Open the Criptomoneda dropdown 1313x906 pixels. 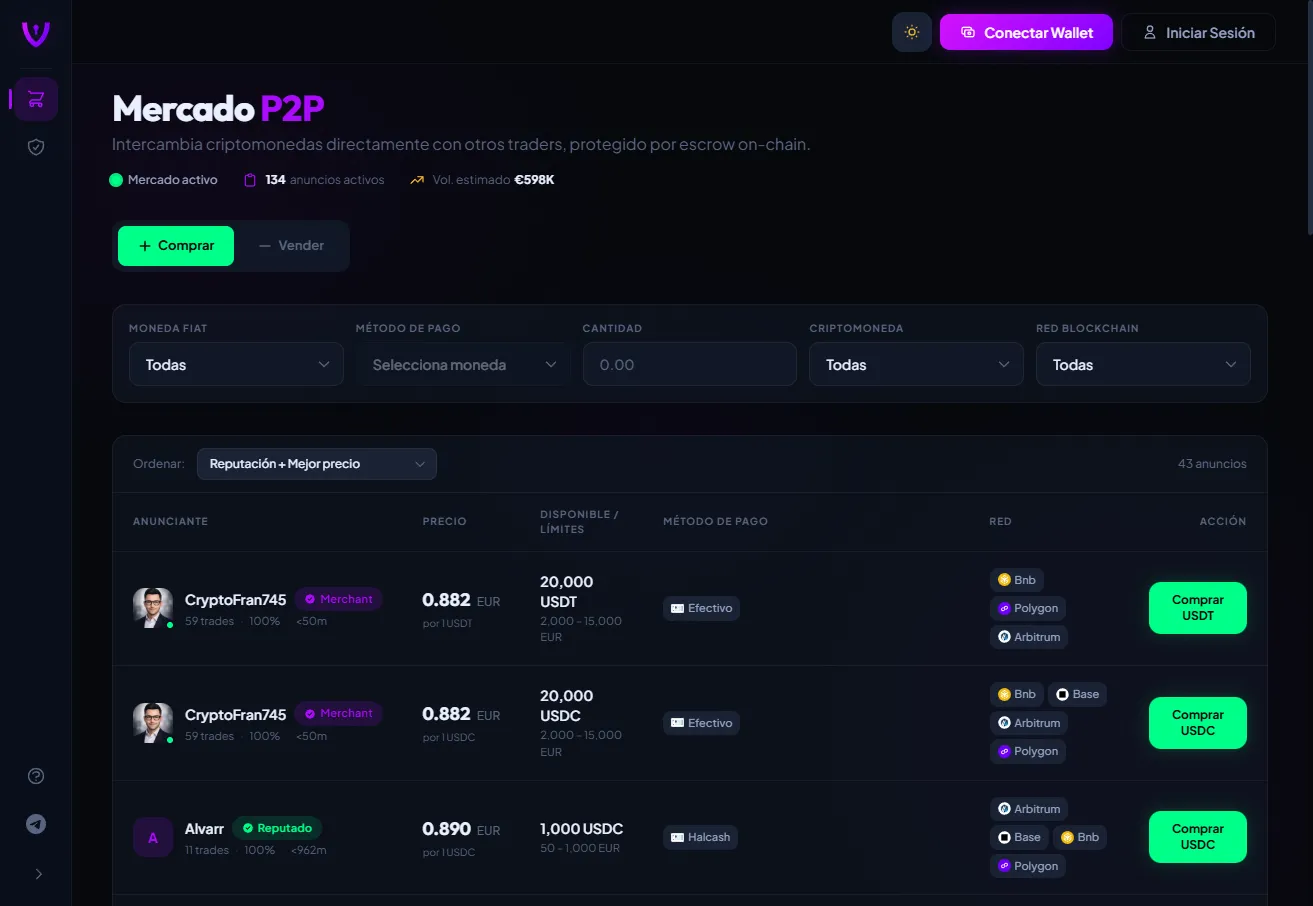(x=916, y=365)
